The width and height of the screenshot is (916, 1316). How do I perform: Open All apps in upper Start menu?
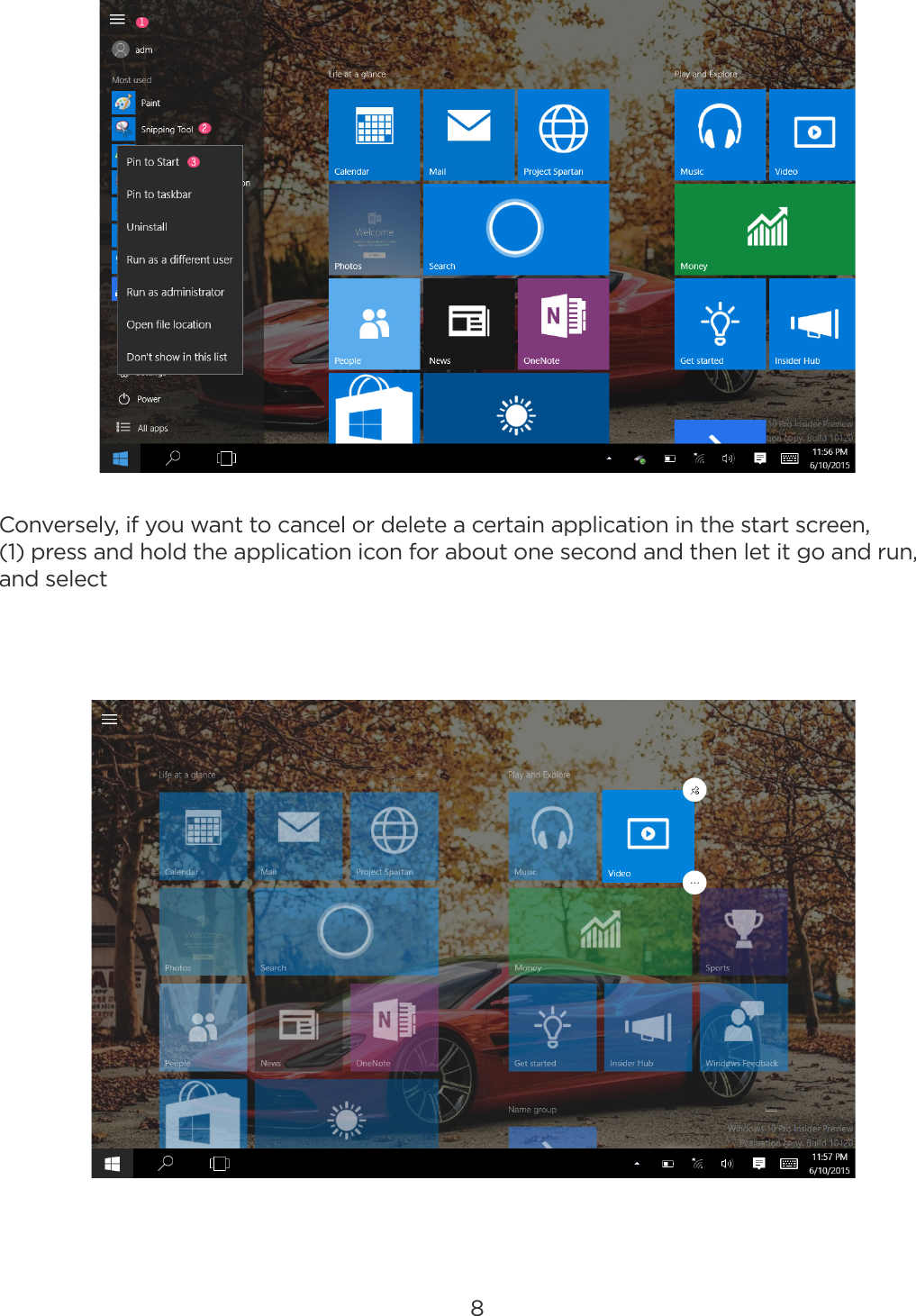click(x=142, y=428)
